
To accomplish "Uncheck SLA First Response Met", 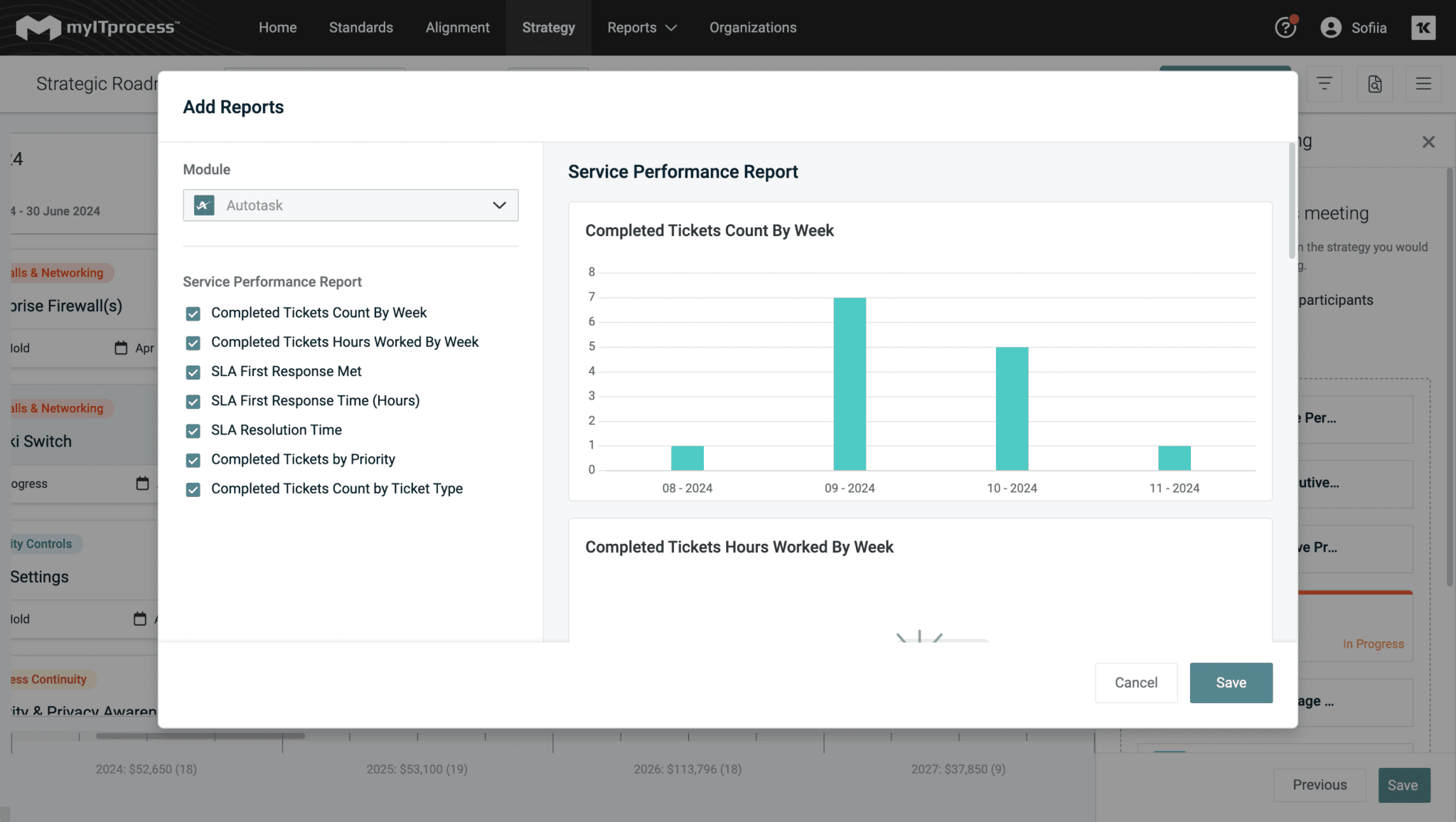I will click(193, 372).
